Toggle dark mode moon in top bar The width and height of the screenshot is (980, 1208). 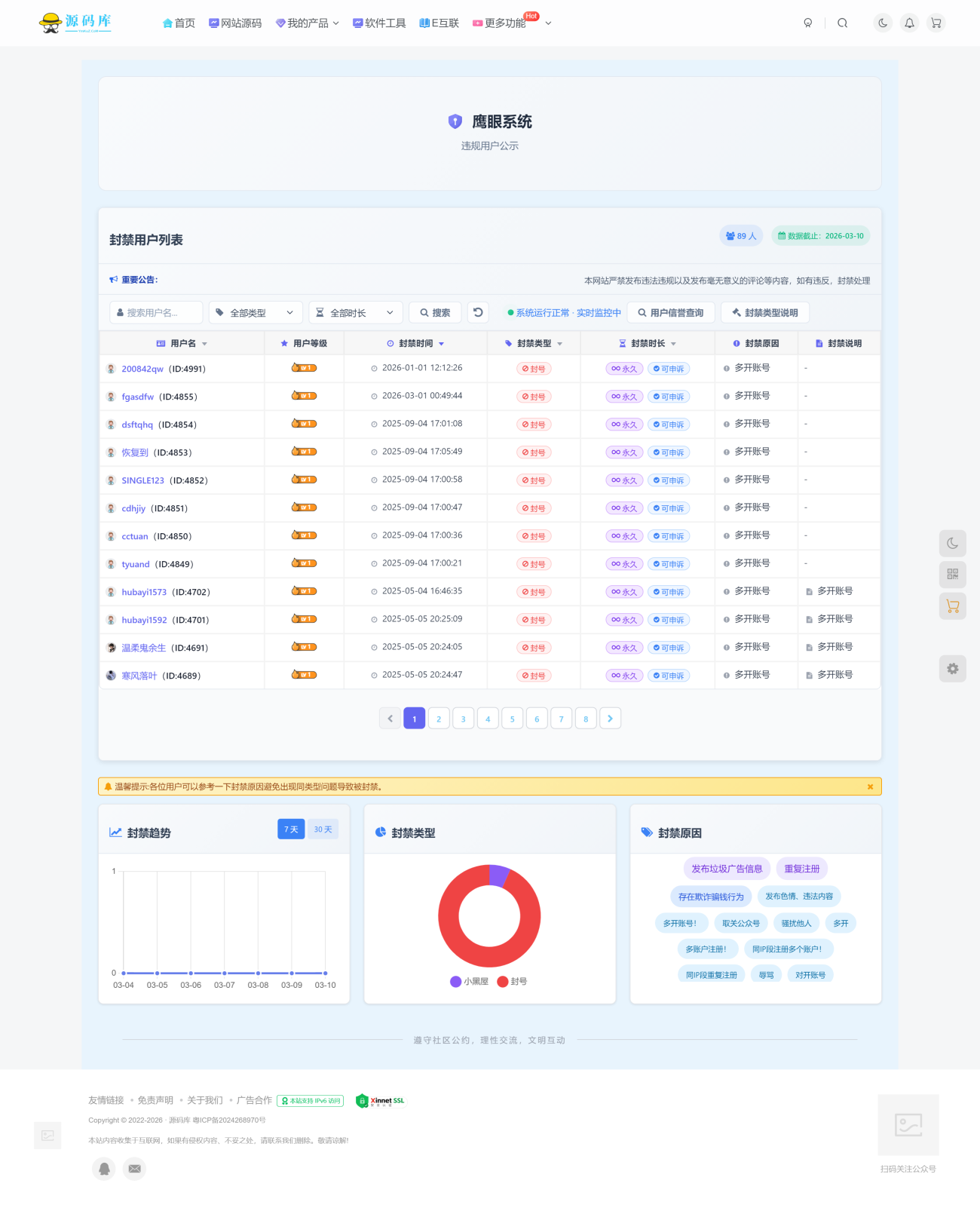pos(883,23)
